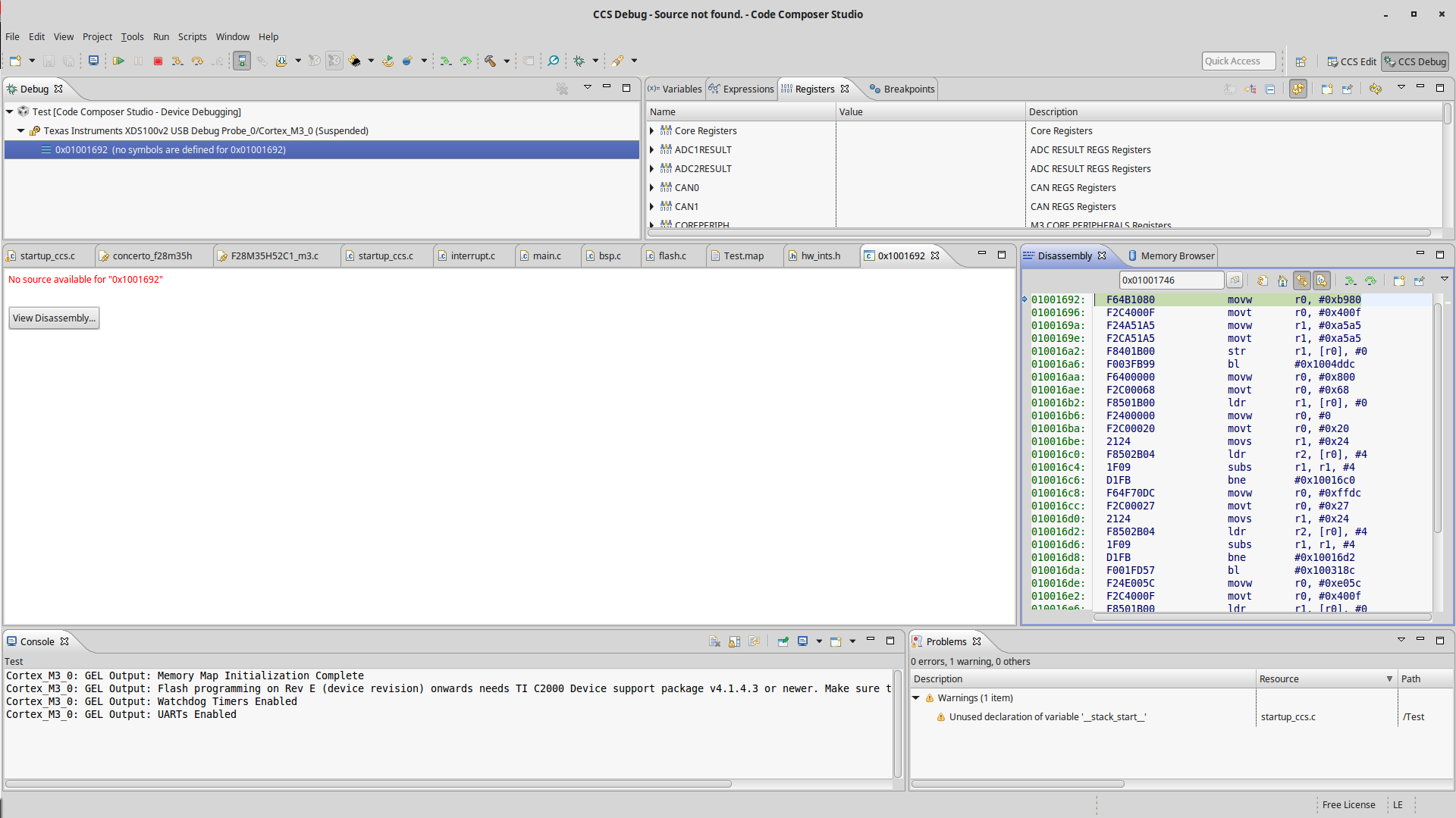Click the green Resume button in toolbar
Viewport: 1456px width, 818px height.
pos(119,61)
